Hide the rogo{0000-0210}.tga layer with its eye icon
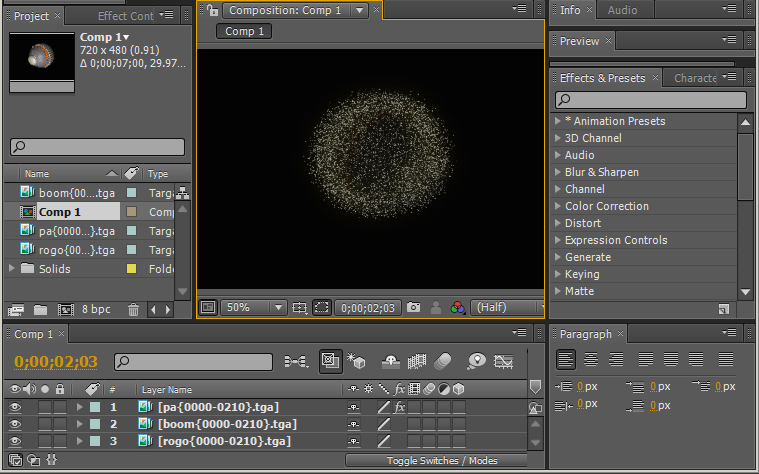Image resolution: width=759 pixels, height=474 pixels. pos(15,441)
